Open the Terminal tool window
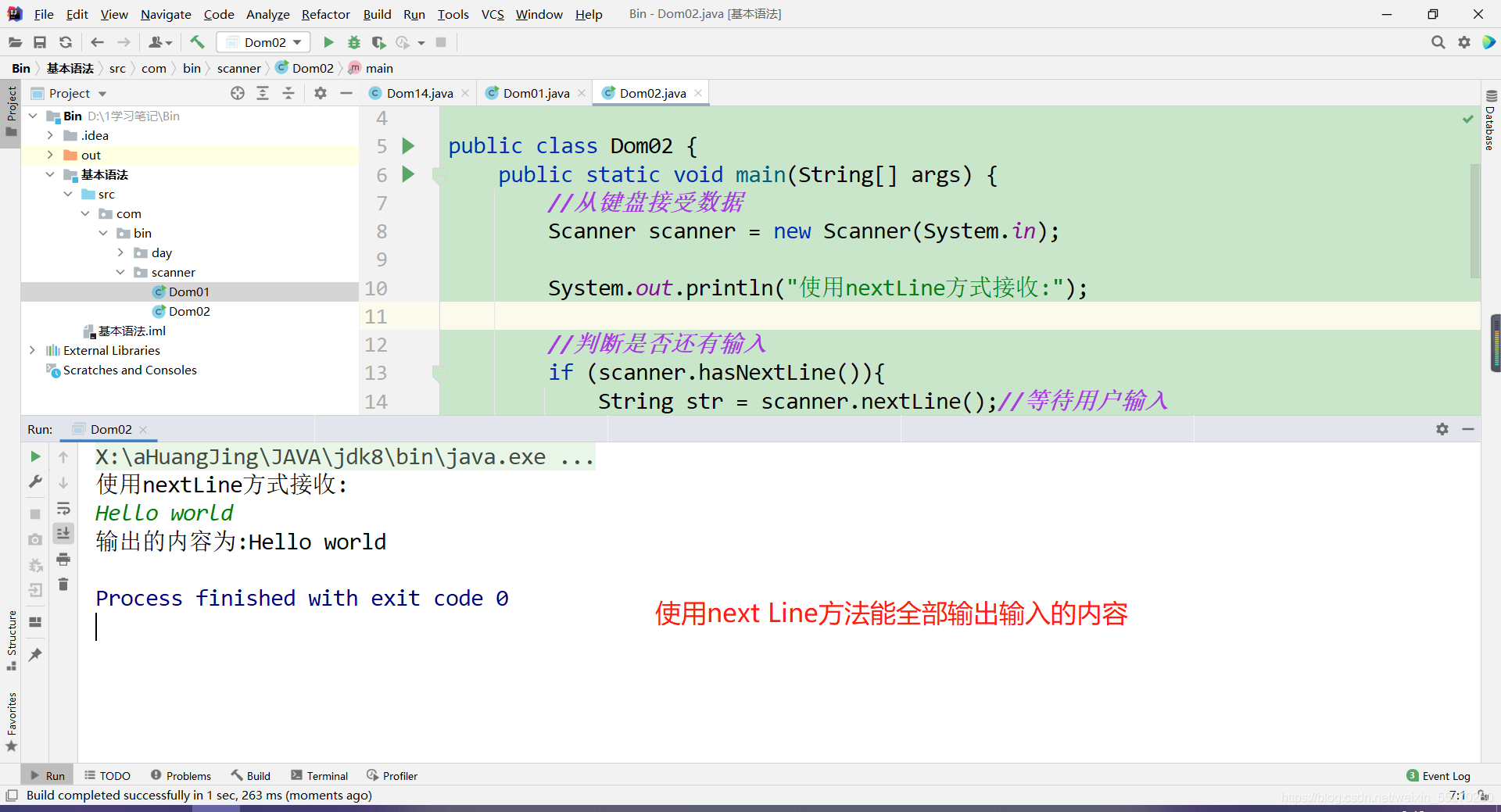The image size is (1501, 812). pyautogui.click(x=319, y=775)
